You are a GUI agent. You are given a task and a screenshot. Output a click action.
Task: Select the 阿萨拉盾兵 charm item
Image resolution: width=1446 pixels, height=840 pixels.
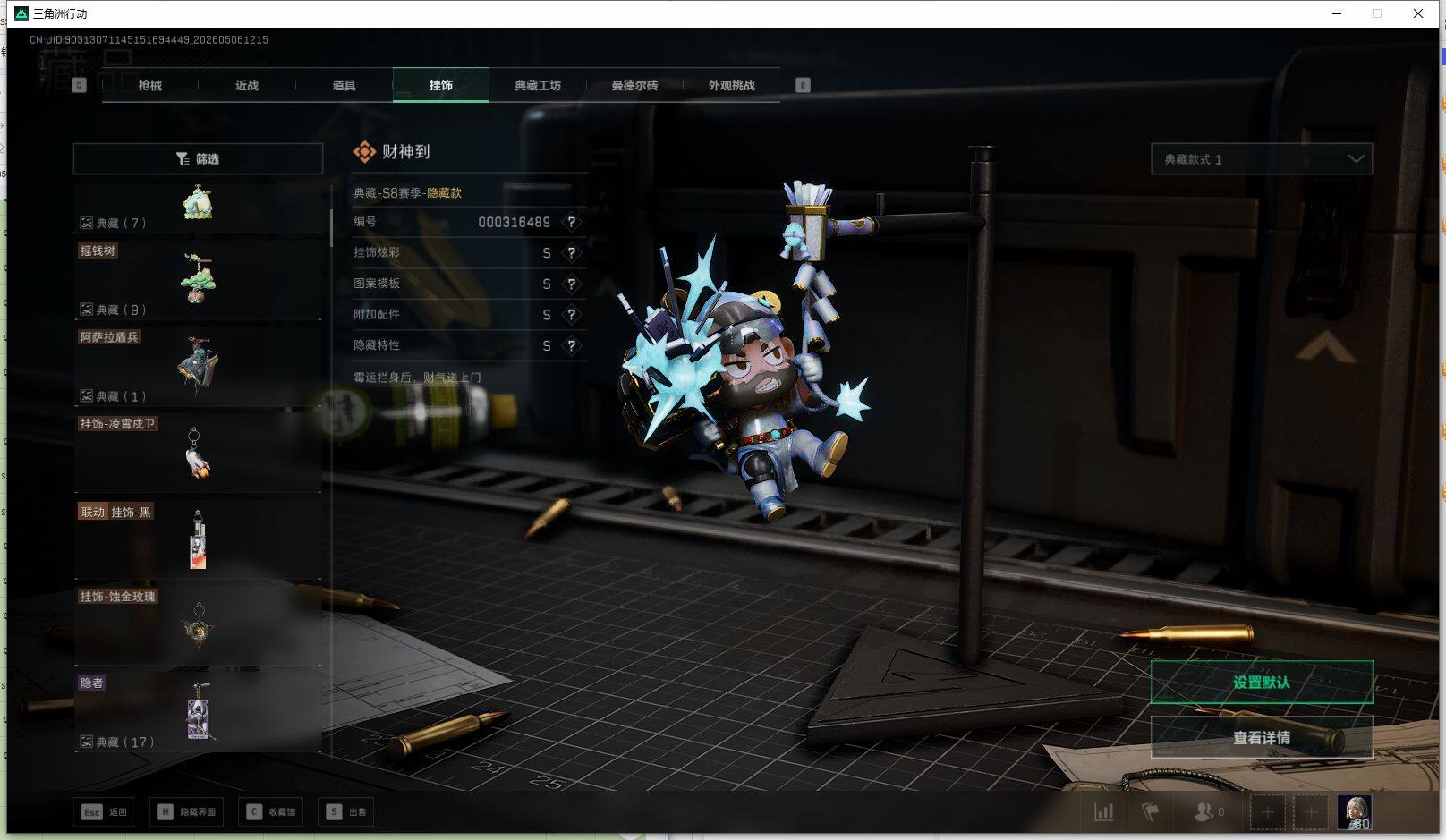click(x=198, y=366)
